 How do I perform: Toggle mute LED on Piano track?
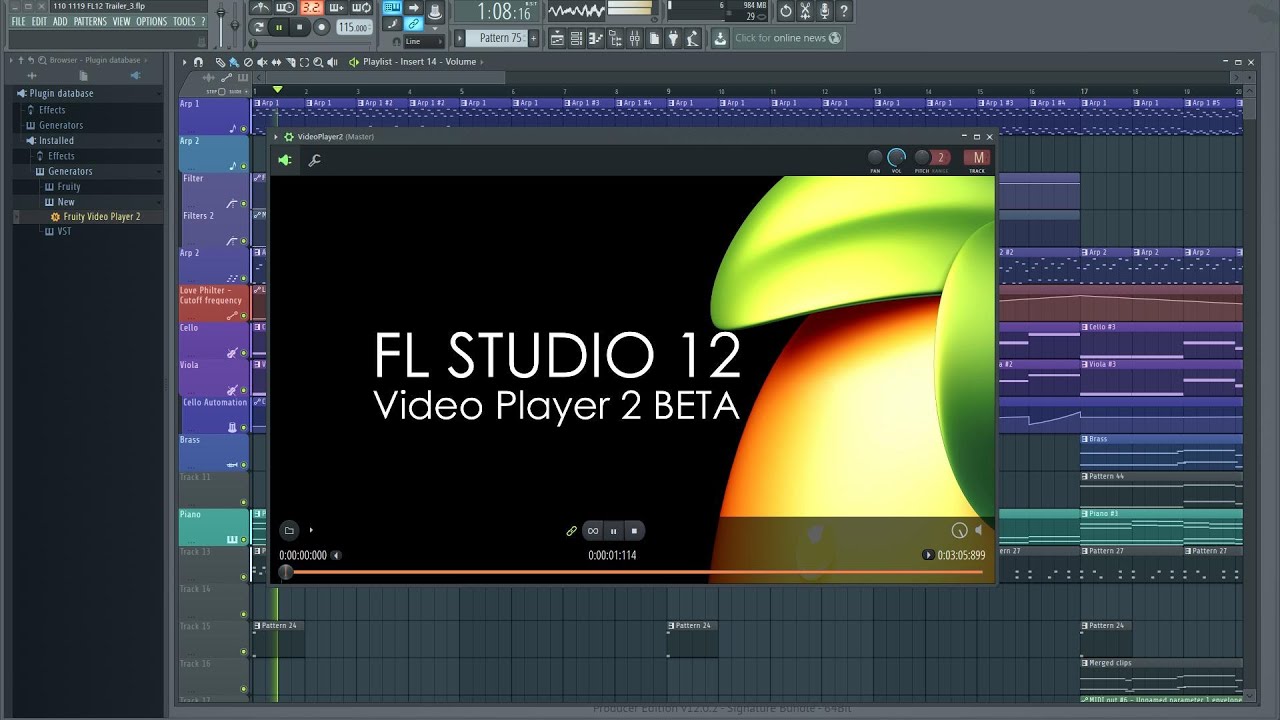pos(243,540)
